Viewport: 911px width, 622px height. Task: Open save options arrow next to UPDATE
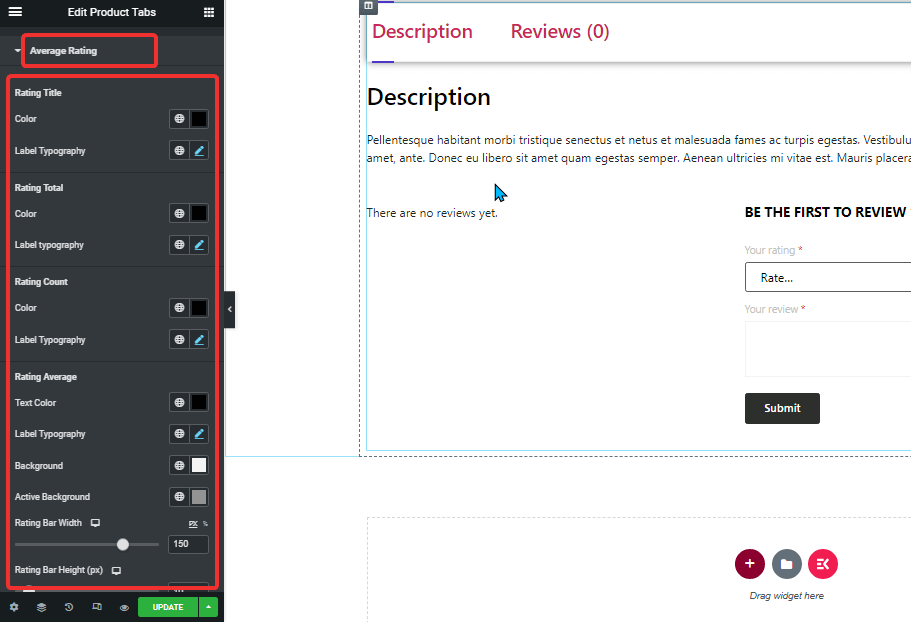208,607
